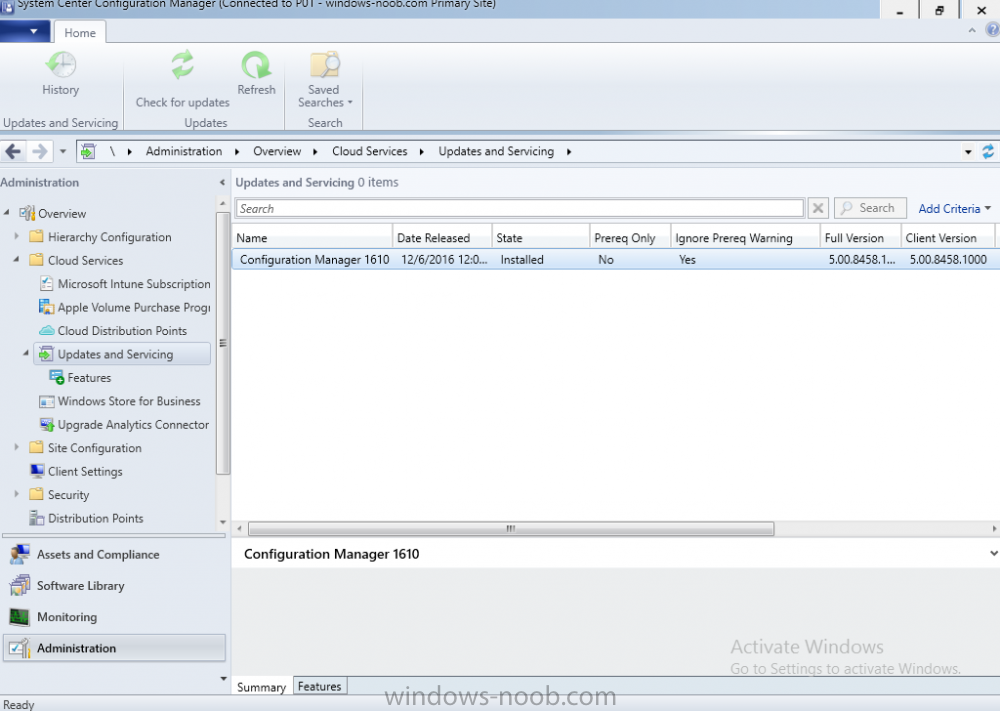Select the Hierarchy Configuration folder
This screenshot has height=711, width=1000.
click(101, 237)
